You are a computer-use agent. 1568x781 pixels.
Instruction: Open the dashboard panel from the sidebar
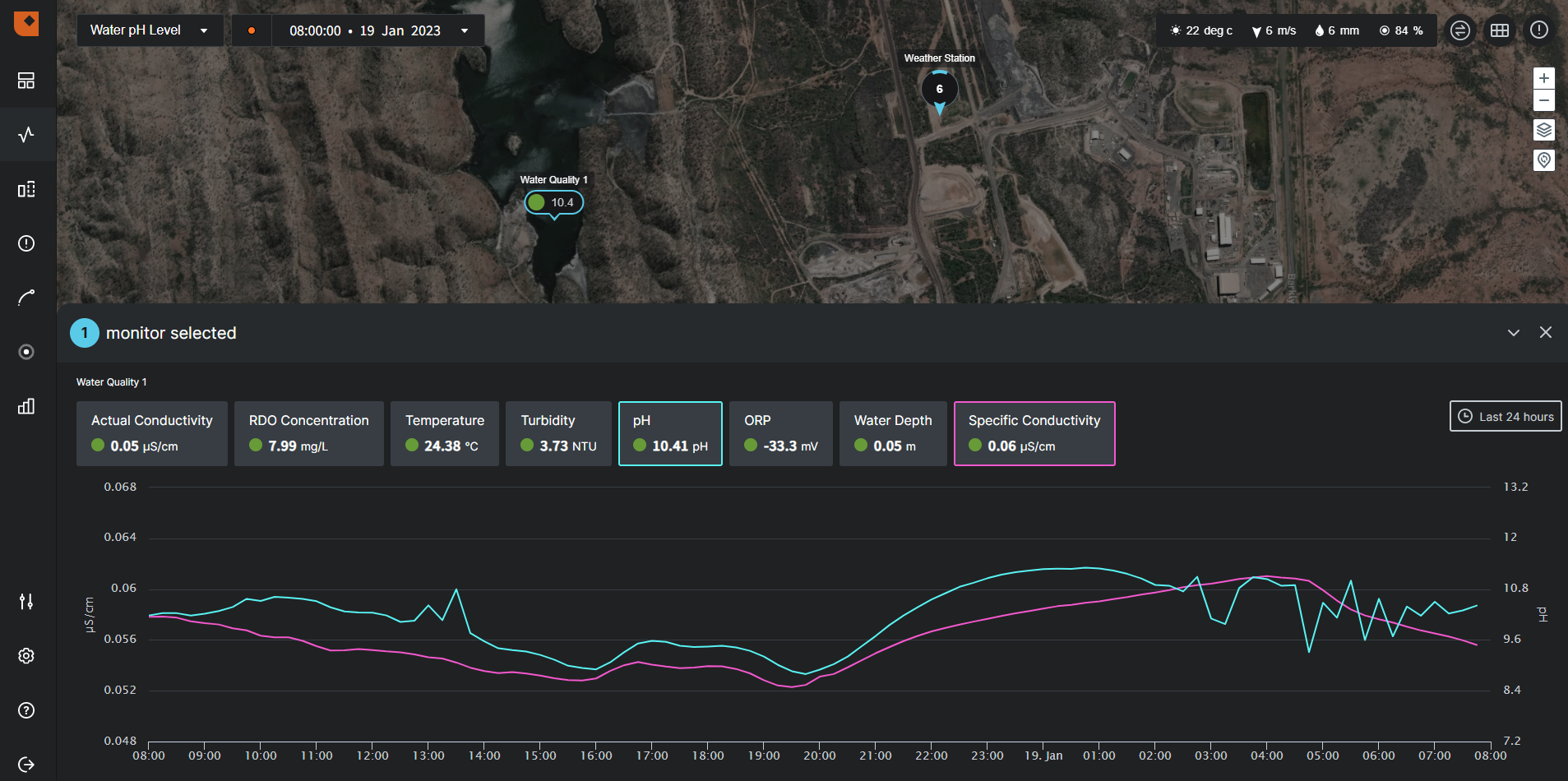[25, 80]
